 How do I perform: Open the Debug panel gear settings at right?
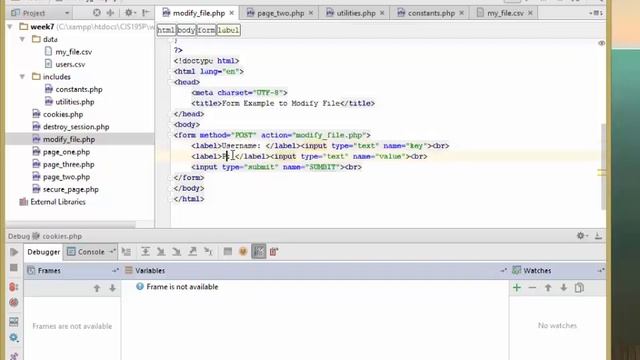[x=581, y=236]
